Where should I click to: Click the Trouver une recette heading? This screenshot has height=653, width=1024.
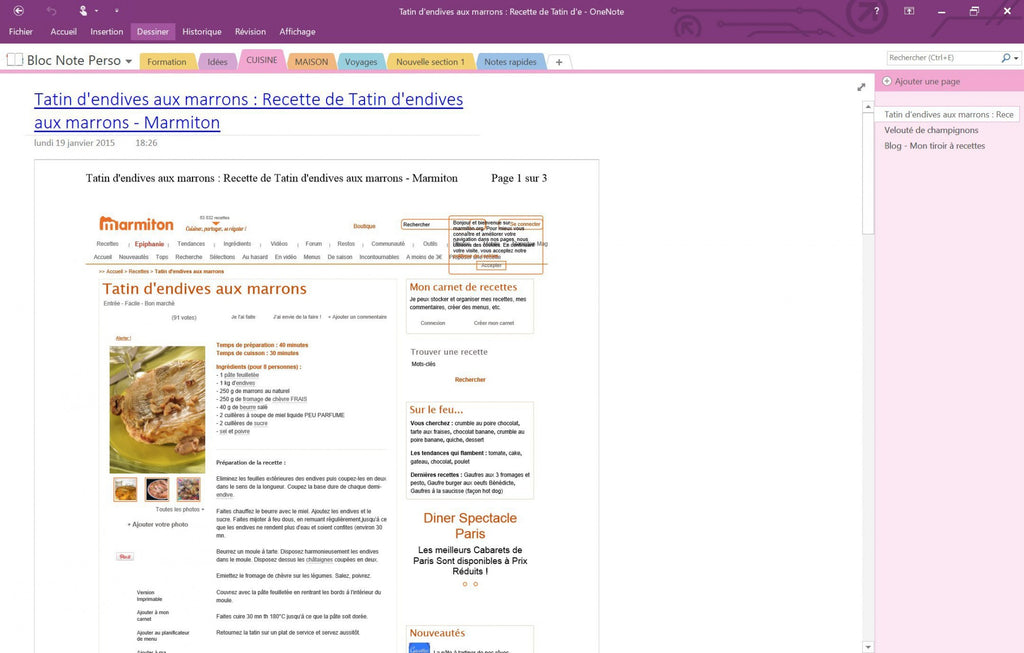pos(449,351)
